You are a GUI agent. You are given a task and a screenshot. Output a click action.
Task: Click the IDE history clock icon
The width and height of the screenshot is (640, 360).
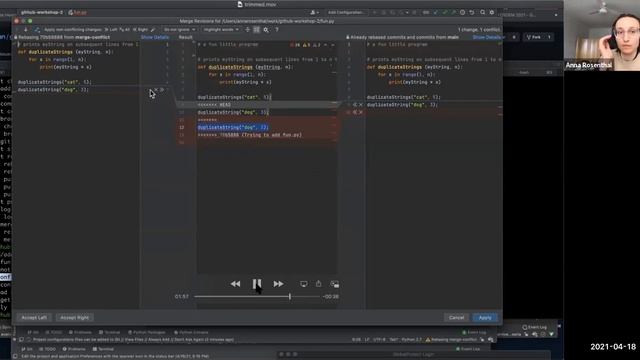click(462, 13)
